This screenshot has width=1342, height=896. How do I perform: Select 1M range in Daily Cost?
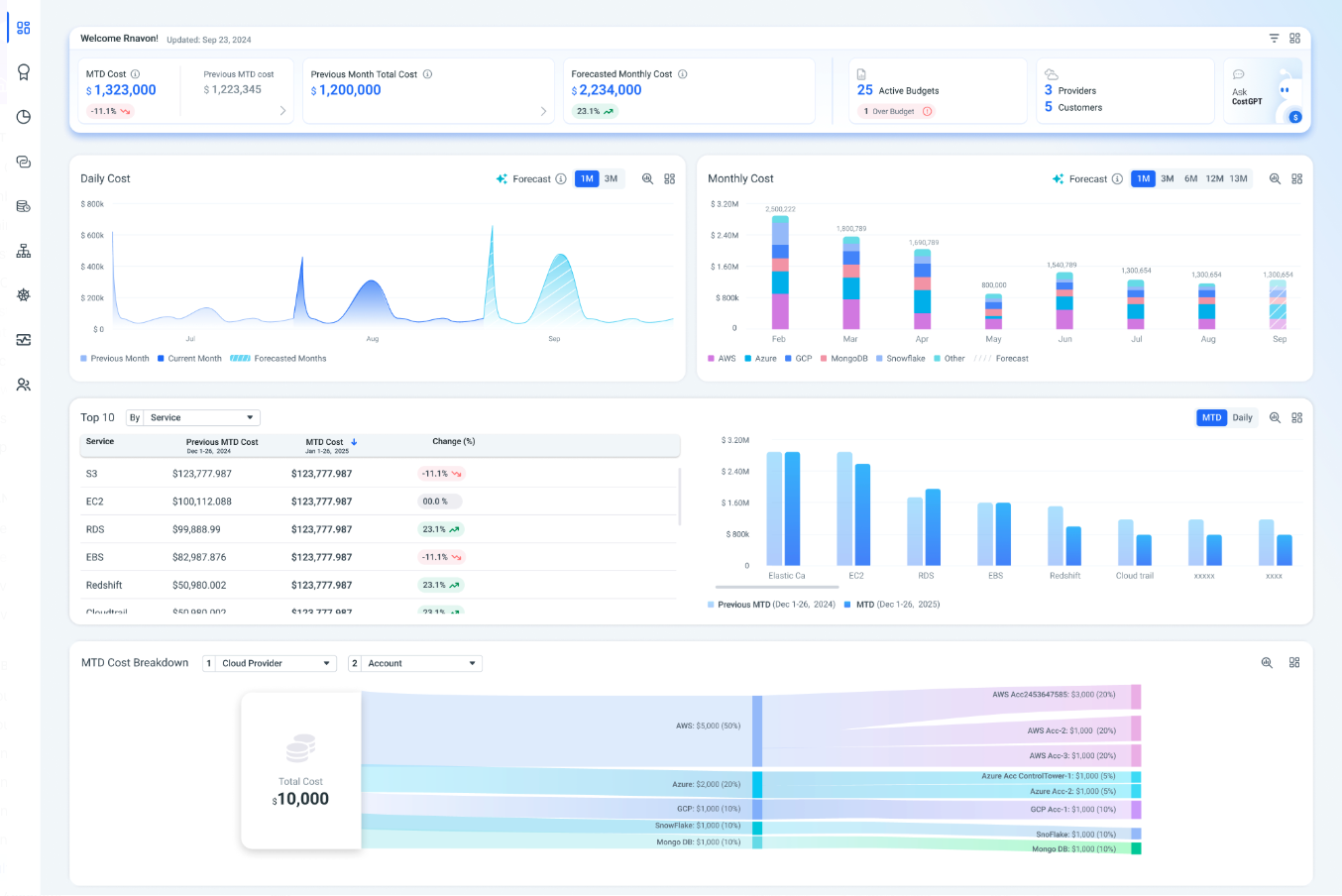587,179
